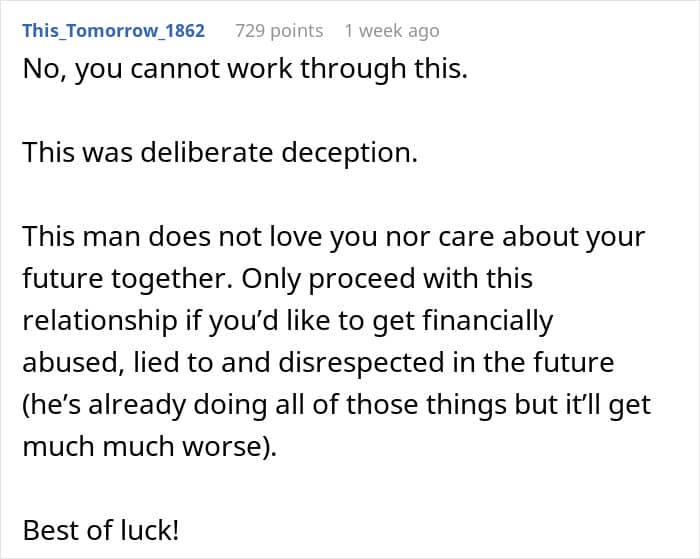Click the word 'together.' in the third paragraph
The width and height of the screenshot is (700, 559).
[x=172, y=280]
